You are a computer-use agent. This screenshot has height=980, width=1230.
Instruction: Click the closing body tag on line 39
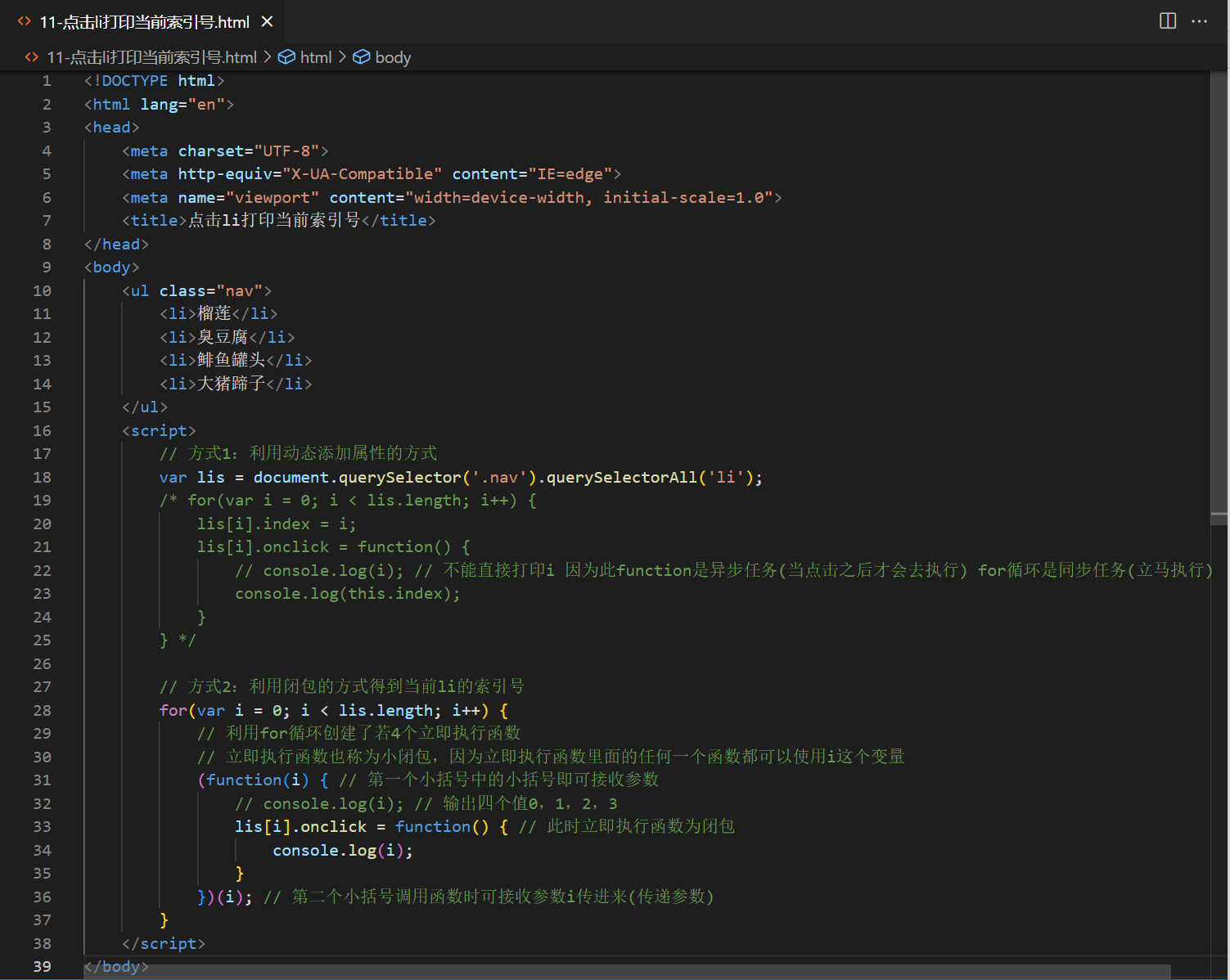116,967
